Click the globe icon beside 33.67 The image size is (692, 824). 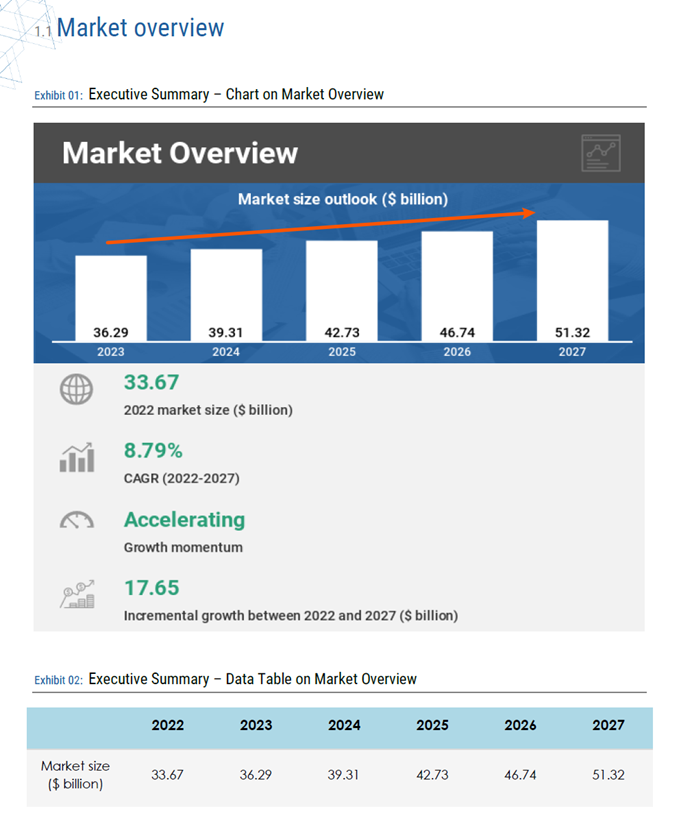tap(76, 389)
